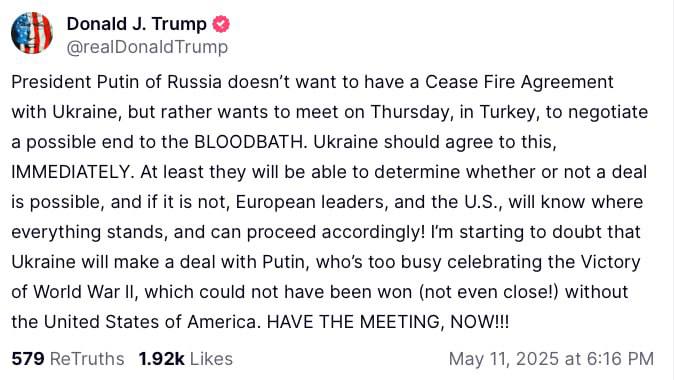Click the American flag profile avatar
The width and height of the screenshot is (674, 380).
pyautogui.click(x=32, y=33)
